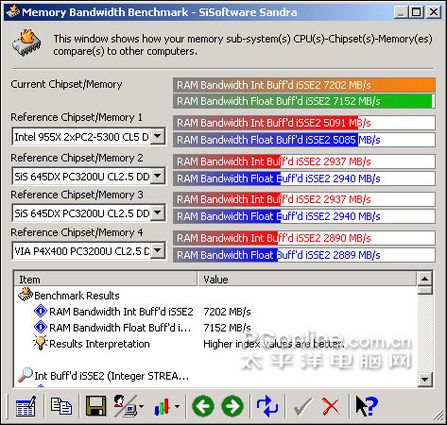Click the blue Float Buff'd 5085 MB/s bar
The image size is (447, 425).
304,140
